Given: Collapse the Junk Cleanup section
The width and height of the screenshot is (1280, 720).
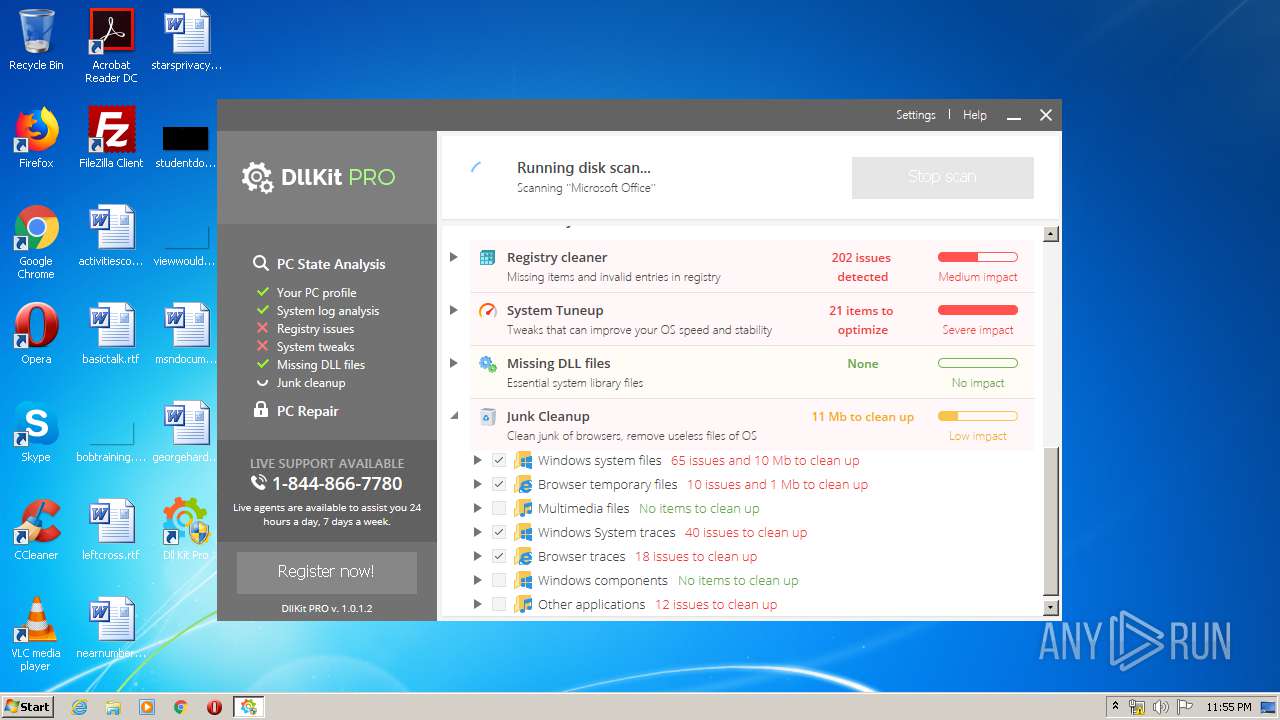Looking at the screenshot, I should [453, 417].
